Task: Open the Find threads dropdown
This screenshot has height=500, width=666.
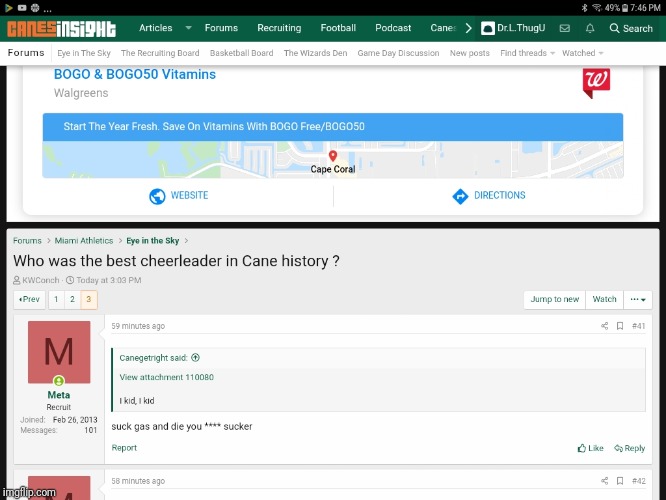Action: [527, 53]
